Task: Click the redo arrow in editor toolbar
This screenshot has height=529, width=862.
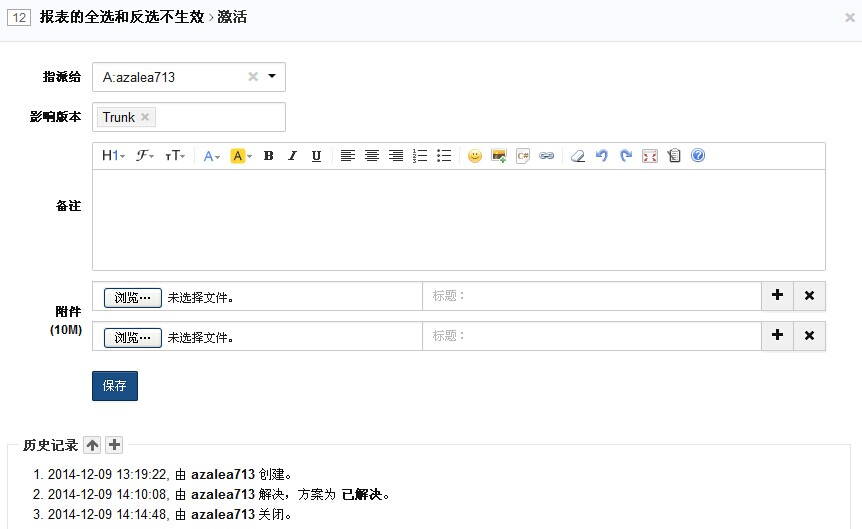Action: tap(625, 156)
